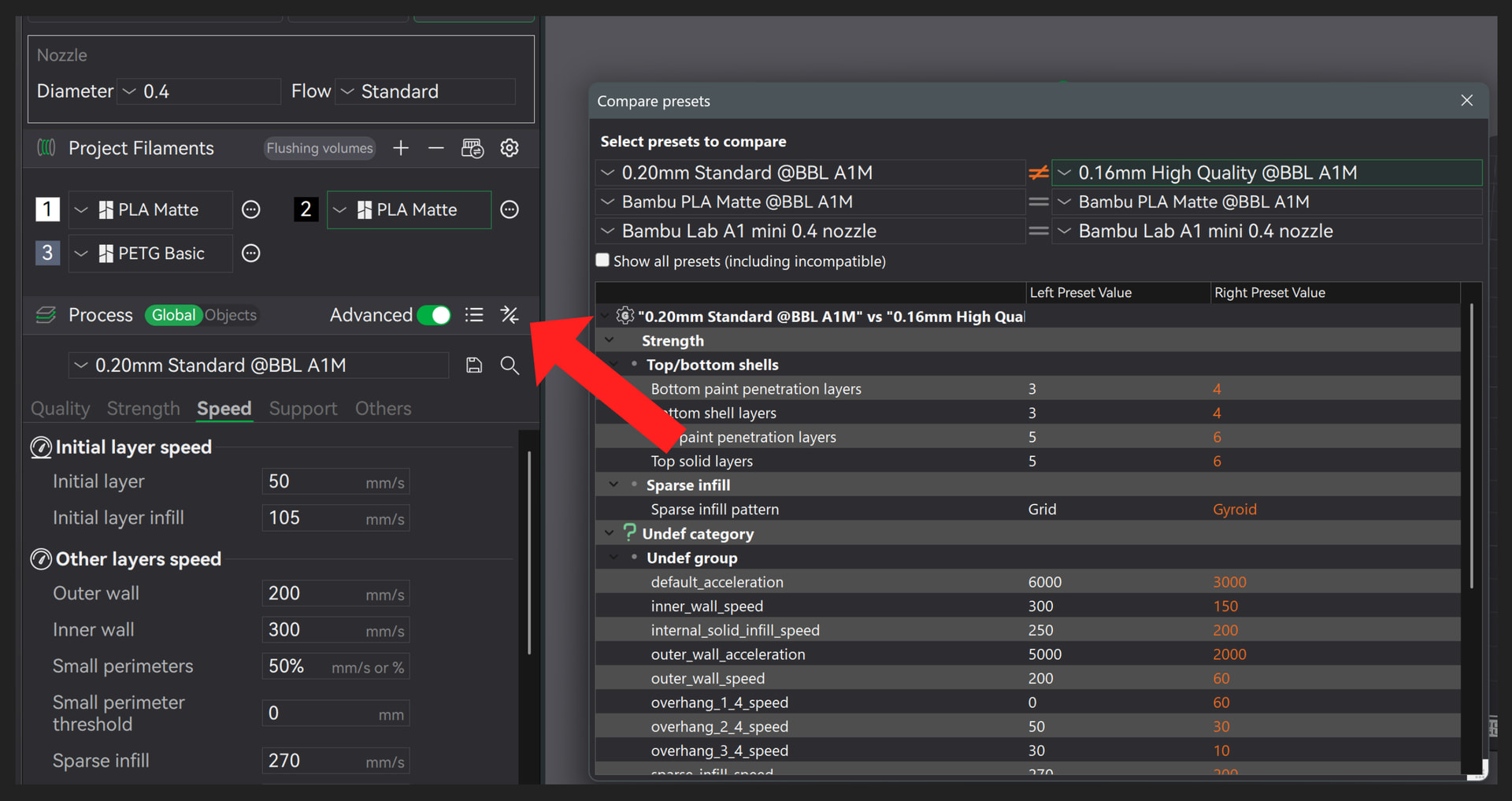Open left Bambu PLA Matte compare dropdown

(810, 202)
